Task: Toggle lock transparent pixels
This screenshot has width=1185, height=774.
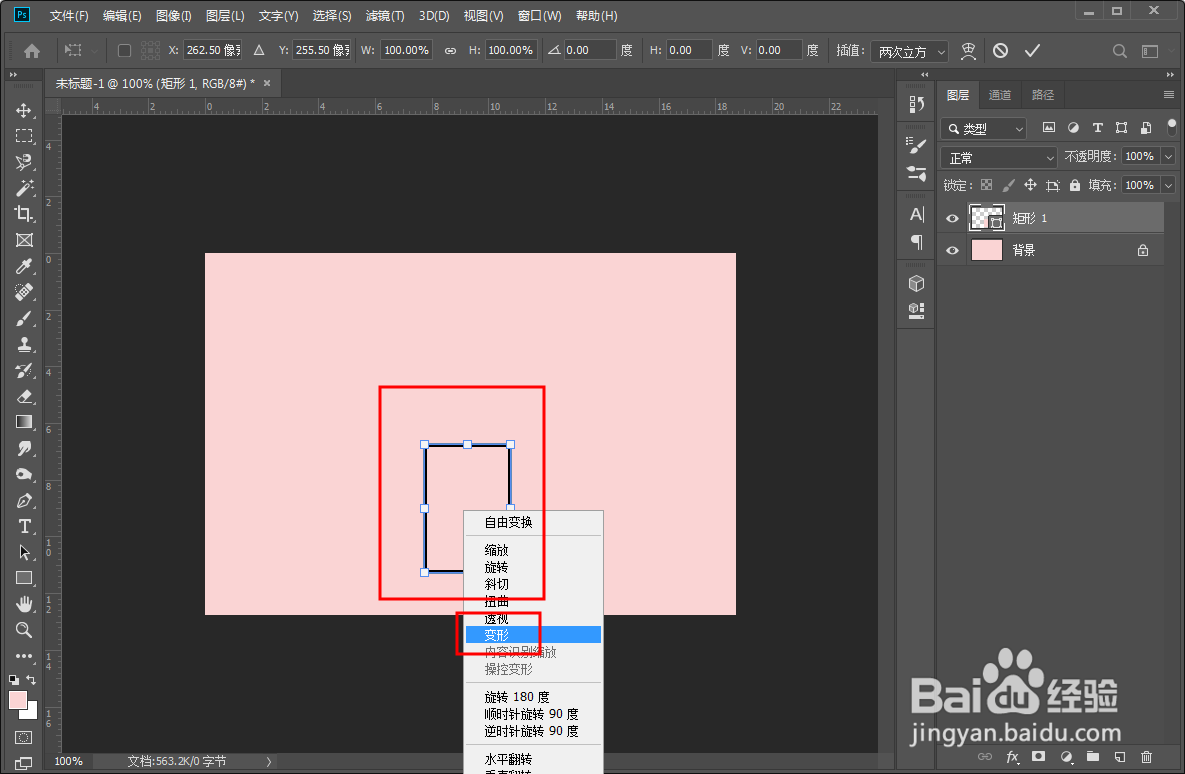Action: point(986,185)
